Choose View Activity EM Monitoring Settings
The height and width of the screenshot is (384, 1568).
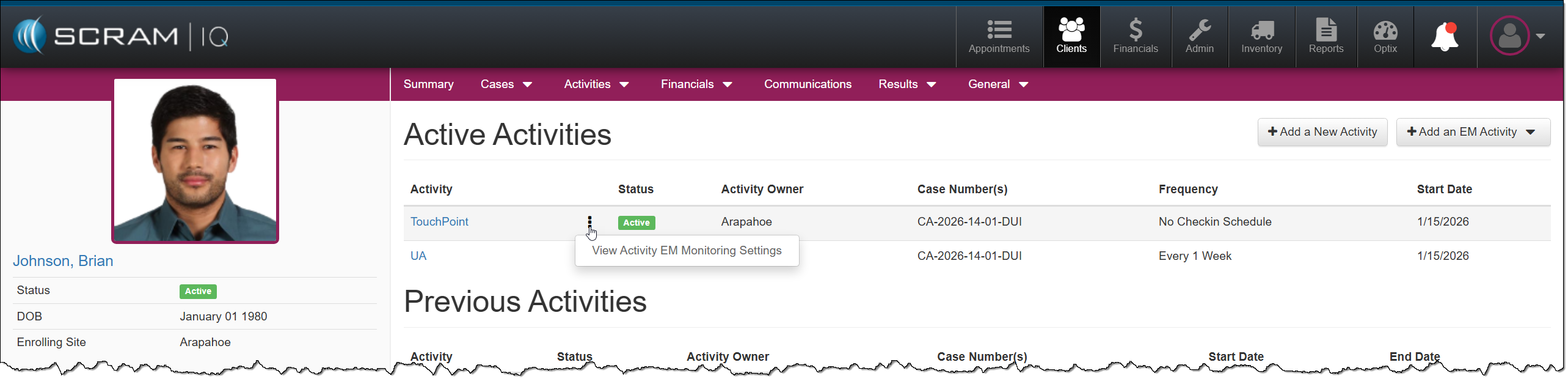pos(687,251)
